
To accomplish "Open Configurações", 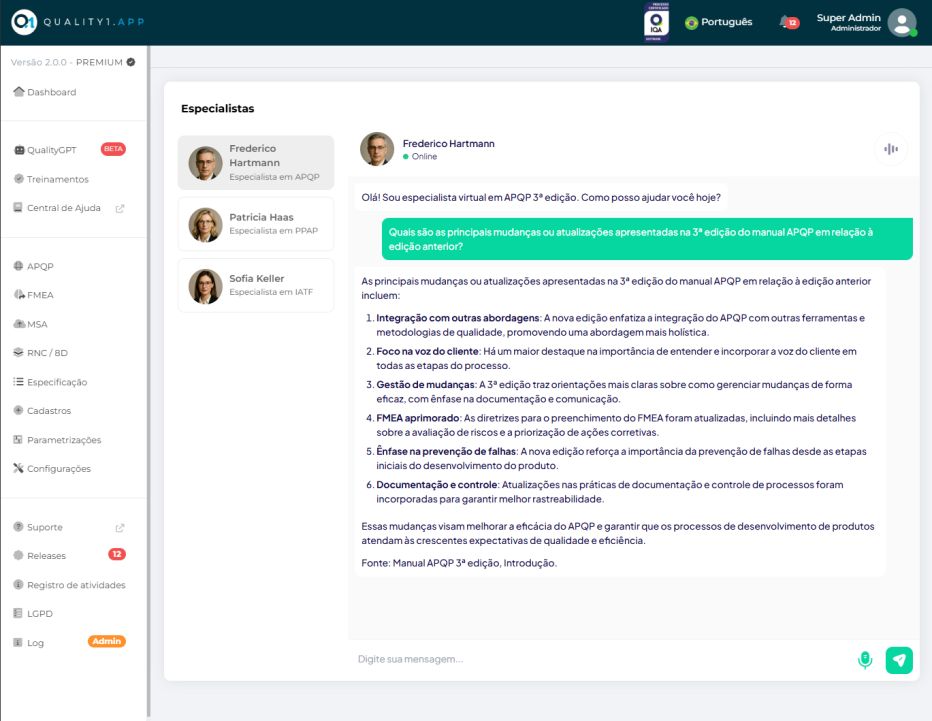I will click(x=59, y=468).
